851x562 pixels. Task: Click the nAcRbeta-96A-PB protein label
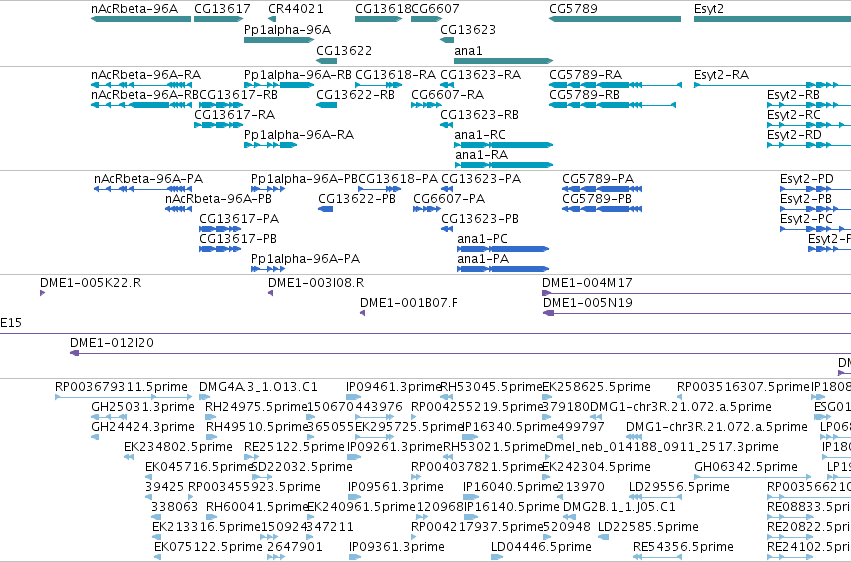tap(219, 199)
